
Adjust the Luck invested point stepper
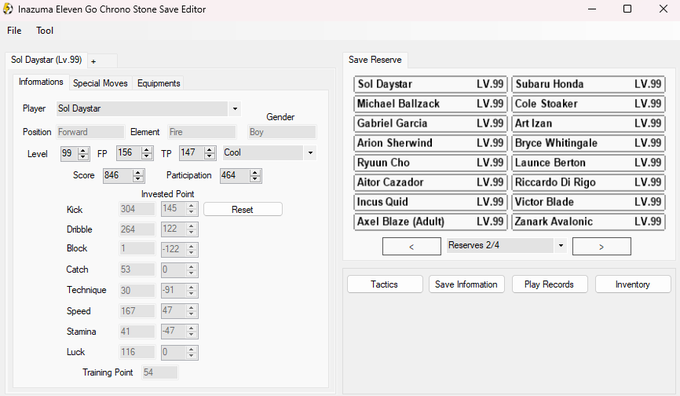(191, 353)
